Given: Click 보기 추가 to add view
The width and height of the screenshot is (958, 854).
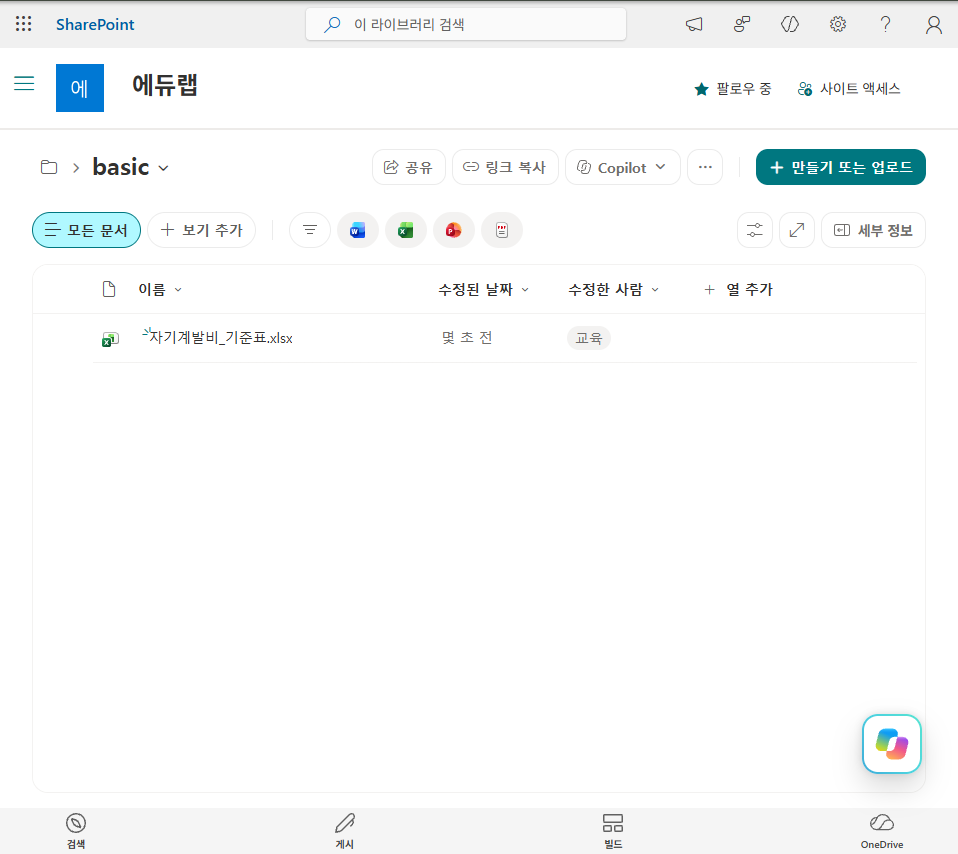Looking at the screenshot, I should 202,230.
